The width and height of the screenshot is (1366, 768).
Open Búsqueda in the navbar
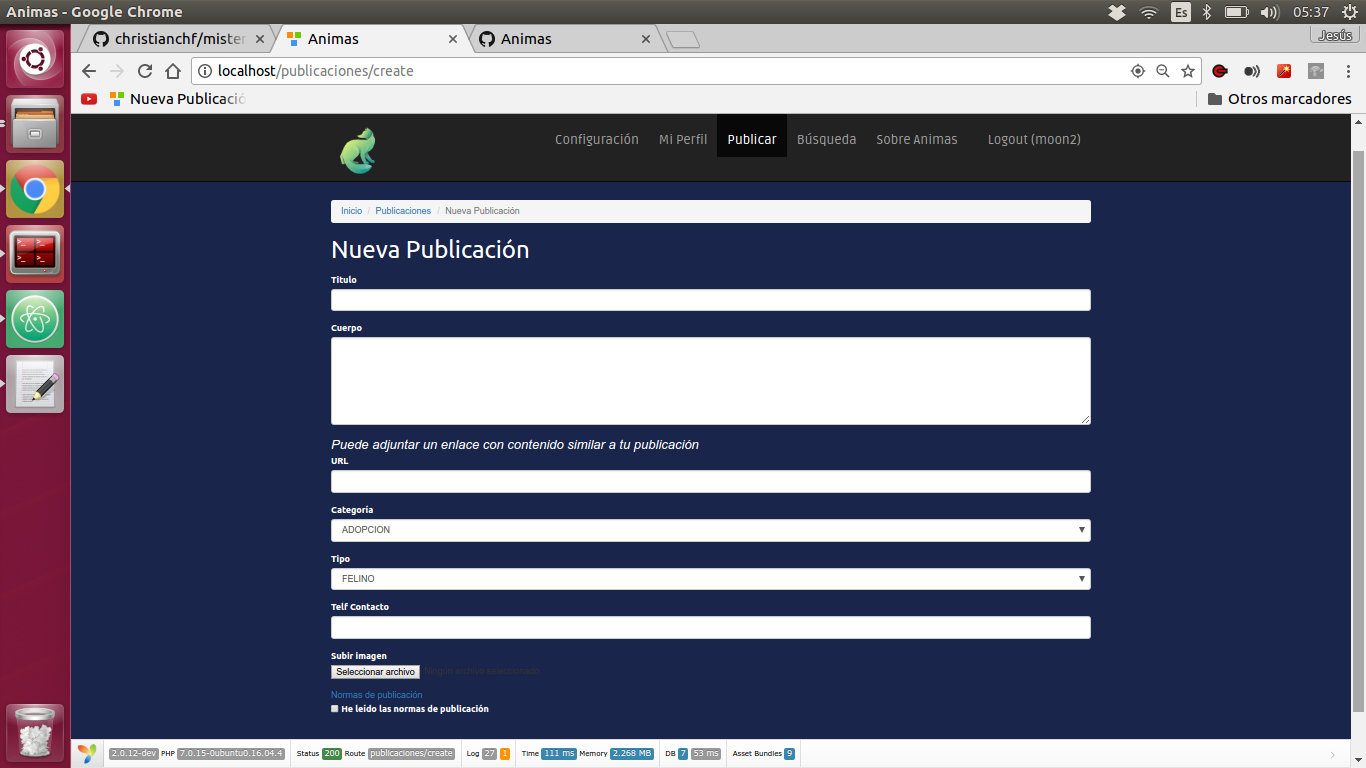point(826,139)
